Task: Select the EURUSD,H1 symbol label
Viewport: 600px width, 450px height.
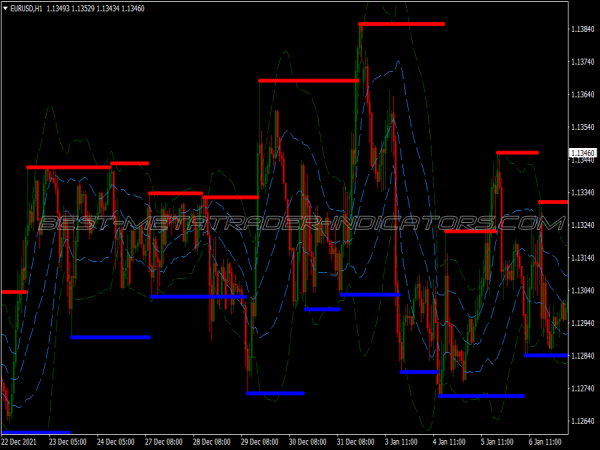Action: click(x=26, y=8)
